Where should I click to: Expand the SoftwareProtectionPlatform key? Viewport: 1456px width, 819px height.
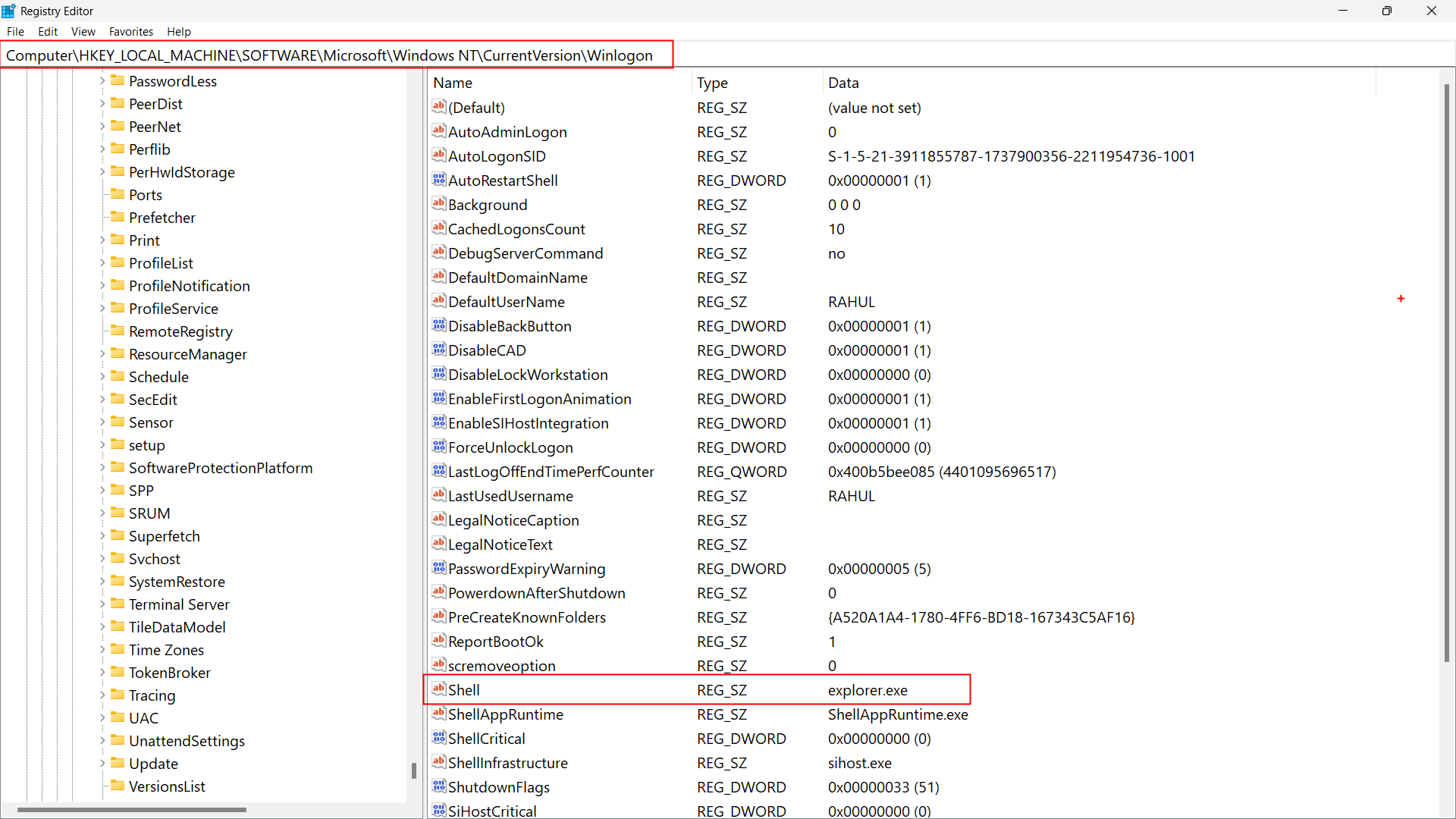[x=102, y=468]
